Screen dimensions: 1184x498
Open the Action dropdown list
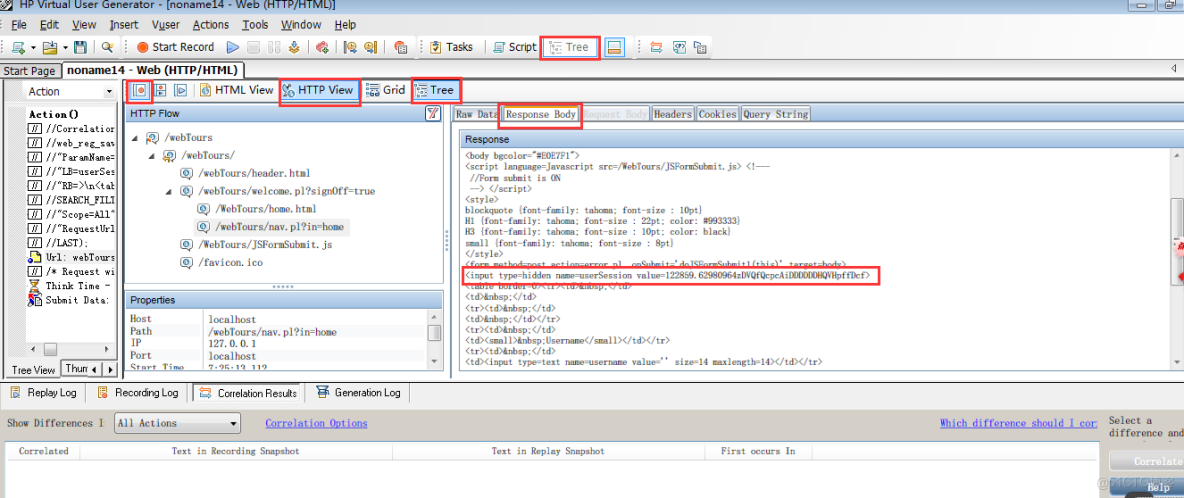(x=109, y=91)
